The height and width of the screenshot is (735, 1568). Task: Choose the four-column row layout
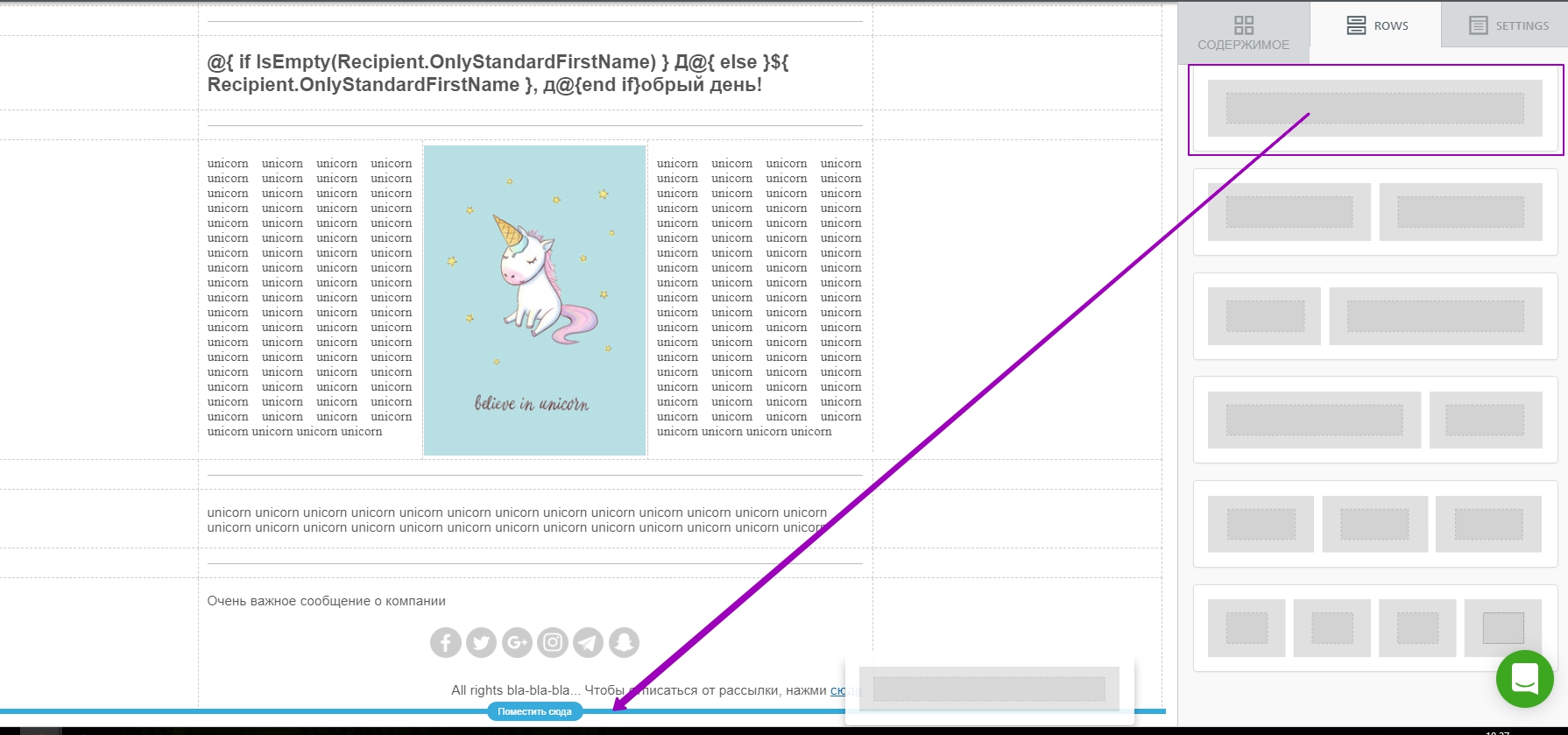[1375, 628]
